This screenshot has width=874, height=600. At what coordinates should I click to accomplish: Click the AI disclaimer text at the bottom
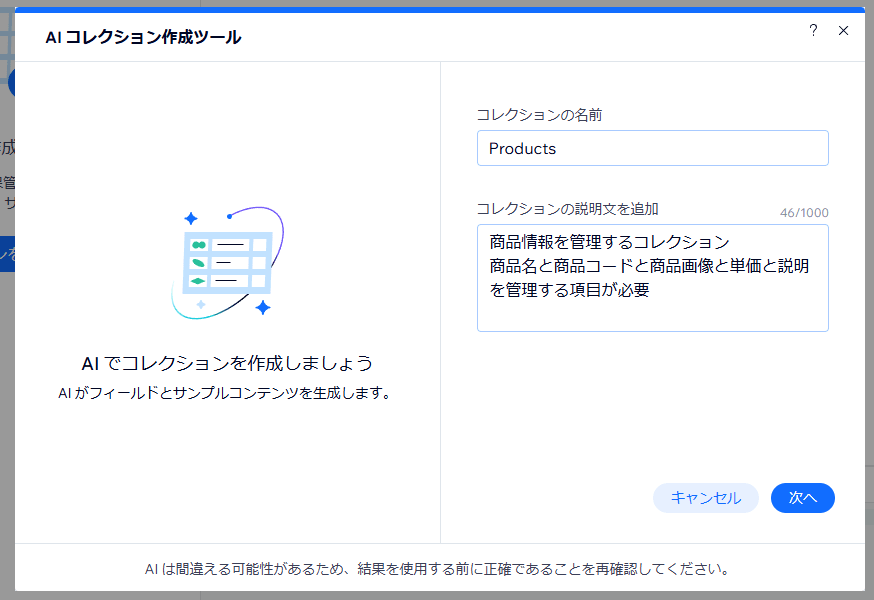click(437, 568)
